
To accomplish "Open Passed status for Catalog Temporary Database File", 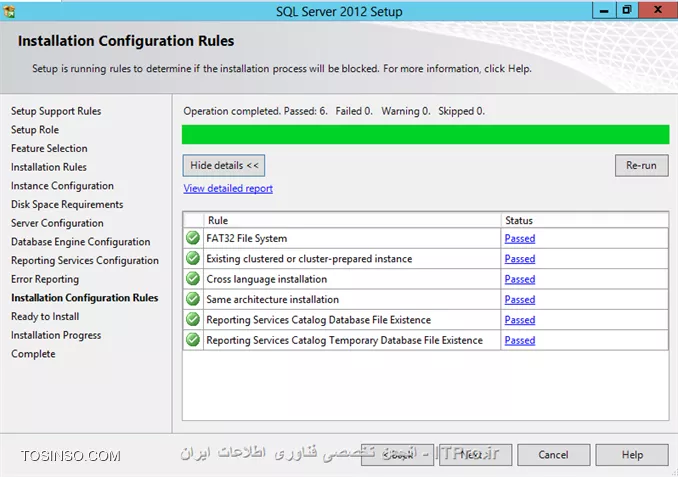I will click(x=520, y=340).
